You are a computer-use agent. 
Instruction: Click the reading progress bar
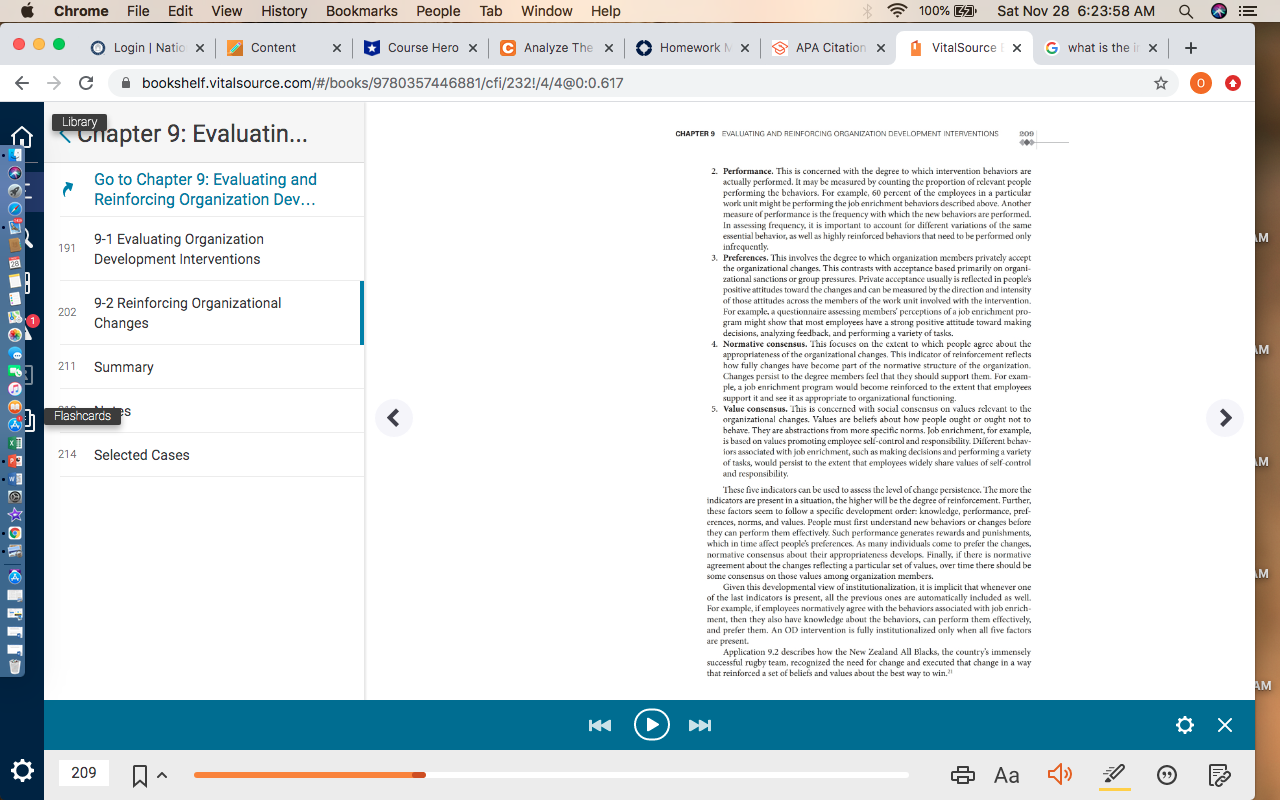pyautogui.click(x=551, y=775)
